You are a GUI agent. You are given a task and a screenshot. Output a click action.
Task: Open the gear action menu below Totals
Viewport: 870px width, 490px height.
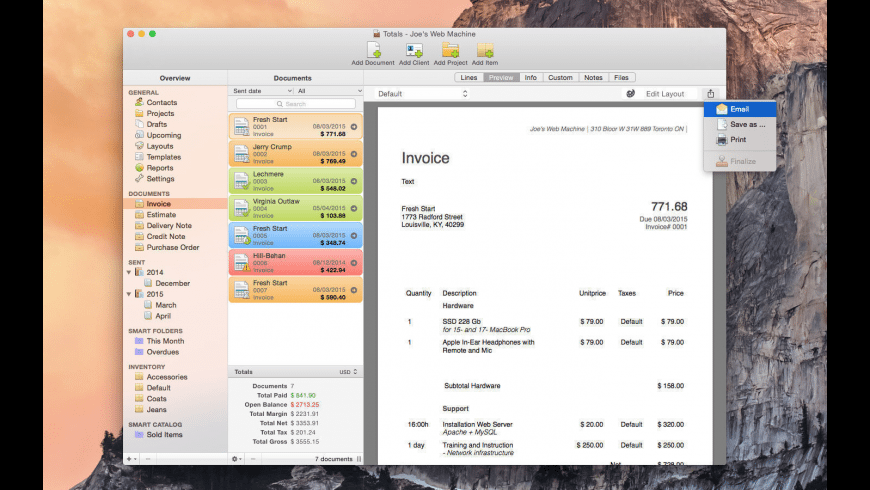point(237,459)
